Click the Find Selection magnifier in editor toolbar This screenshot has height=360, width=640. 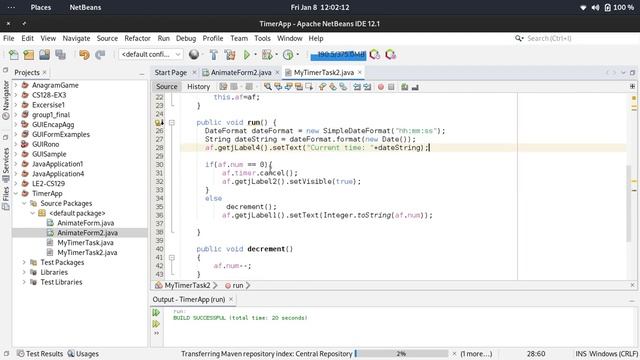click(x=267, y=87)
